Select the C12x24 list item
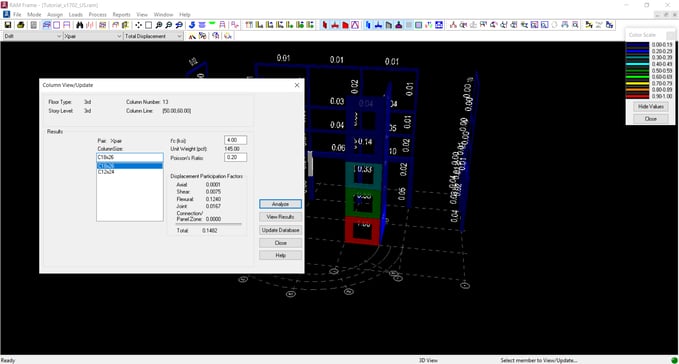The image size is (679, 364). coord(130,172)
